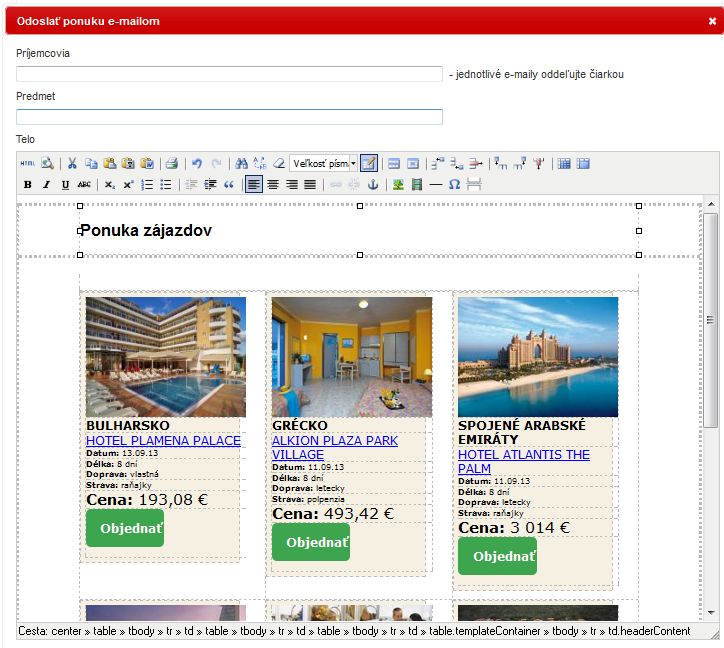Viewport: 724px width, 648px height.
Task: Click the Indent icon
Action: [210, 185]
